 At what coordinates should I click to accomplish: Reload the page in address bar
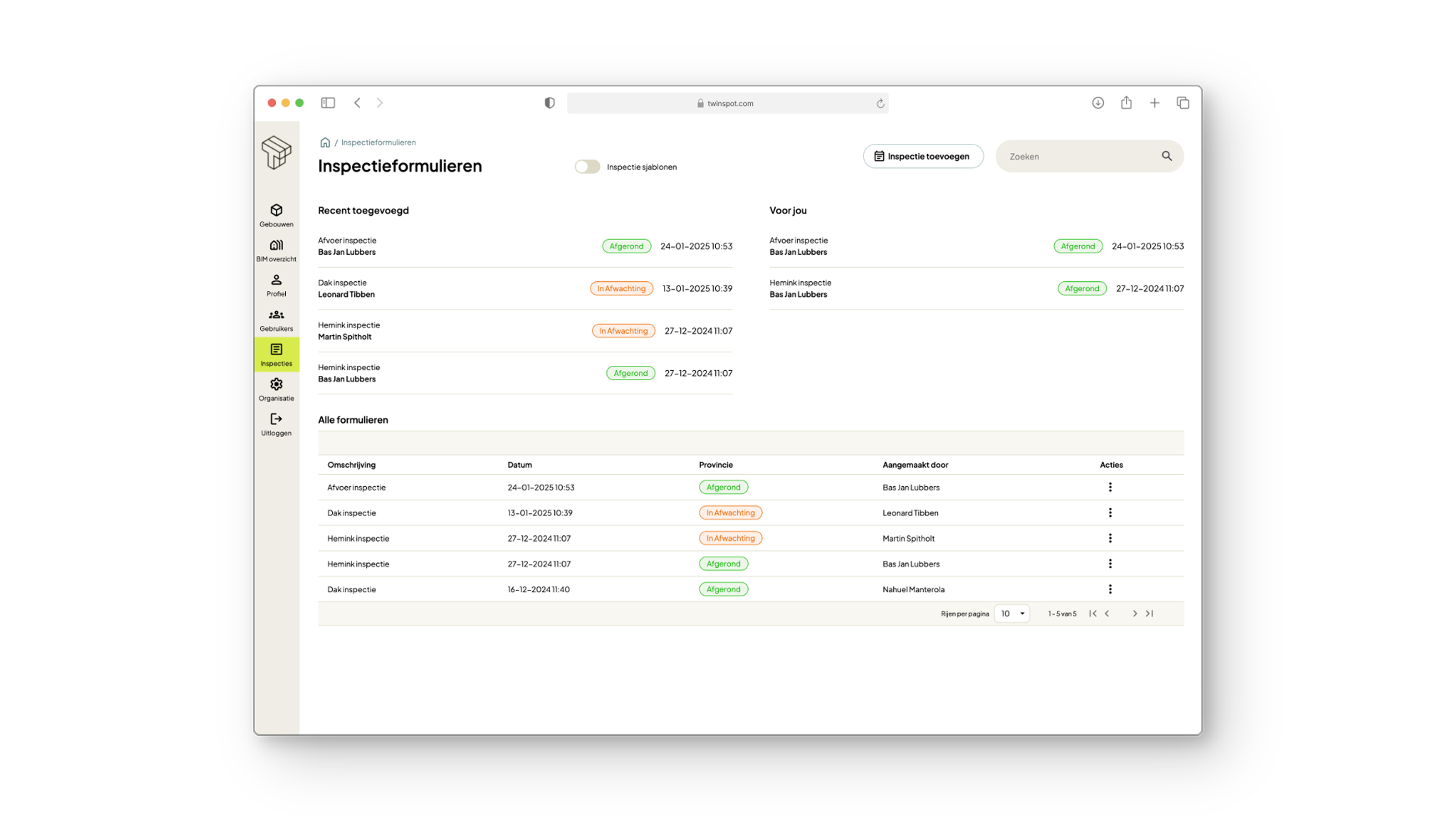tap(880, 103)
